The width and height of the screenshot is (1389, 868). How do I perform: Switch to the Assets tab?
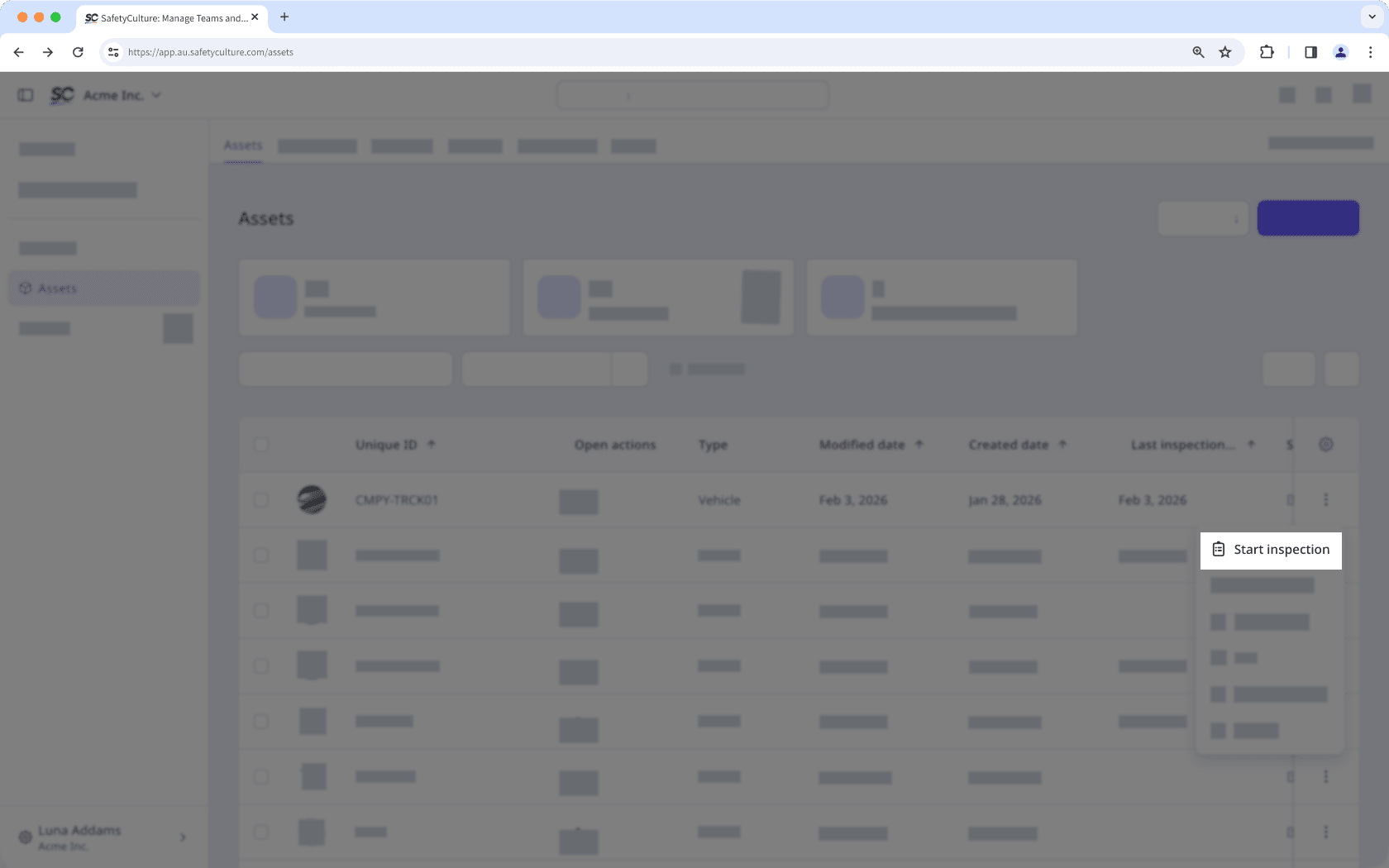point(243,145)
